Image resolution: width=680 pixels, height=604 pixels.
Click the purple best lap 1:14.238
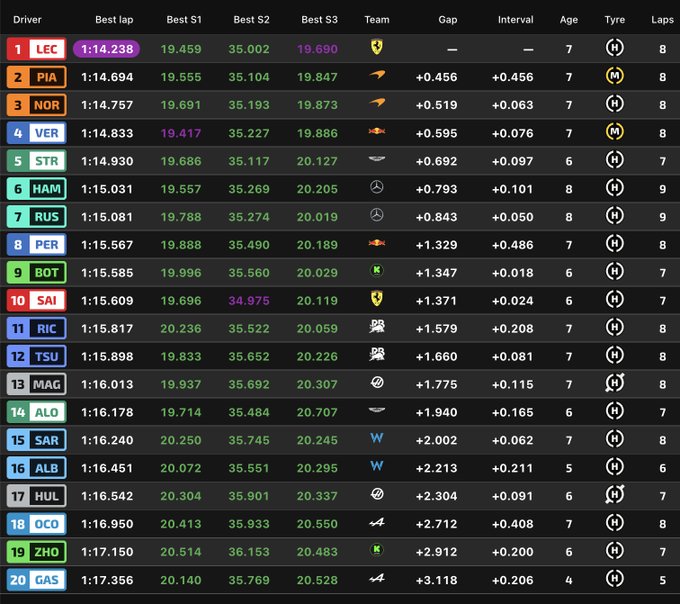(x=107, y=49)
